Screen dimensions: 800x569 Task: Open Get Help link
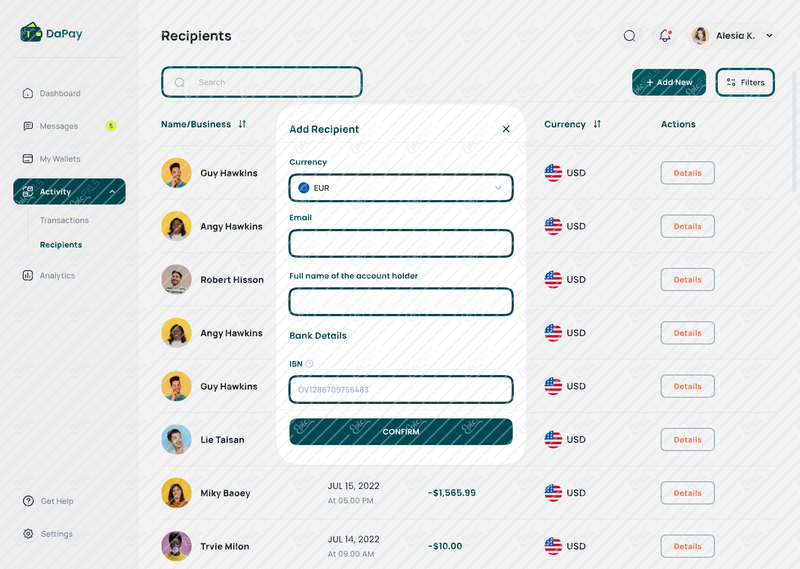57,501
